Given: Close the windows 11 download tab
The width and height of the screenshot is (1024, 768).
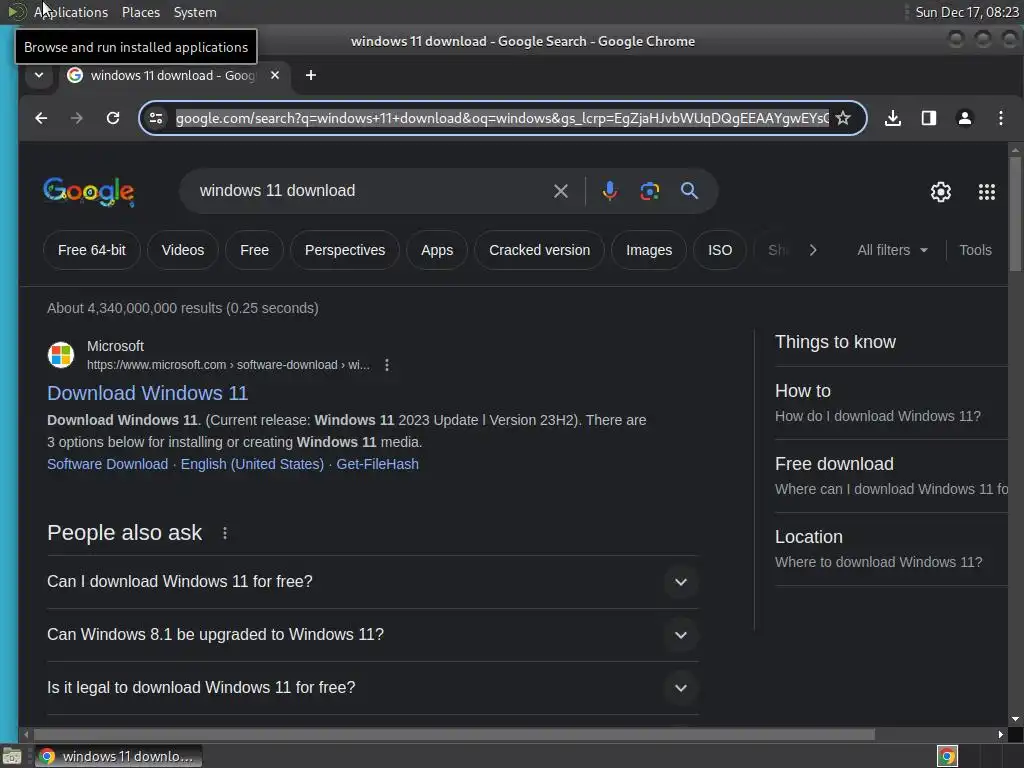Looking at the screenshot, I should coord(275,75).
